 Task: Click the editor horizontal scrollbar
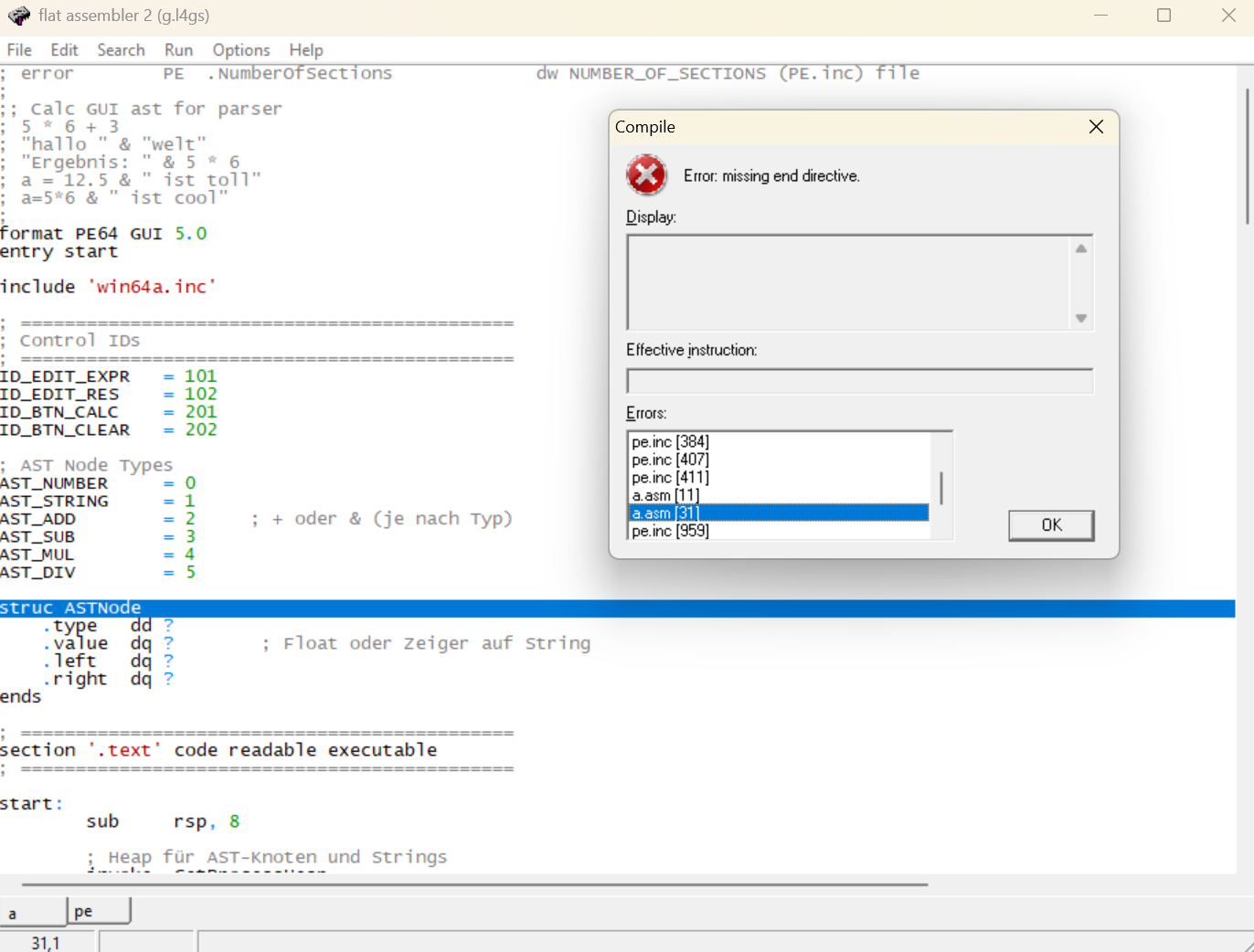click(475, 884)
